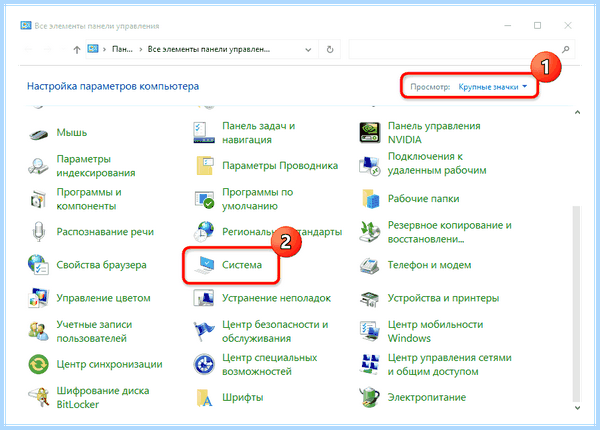Click the Управление цветом icon
Screen dimensions: 600x430
tap(38, 298)
